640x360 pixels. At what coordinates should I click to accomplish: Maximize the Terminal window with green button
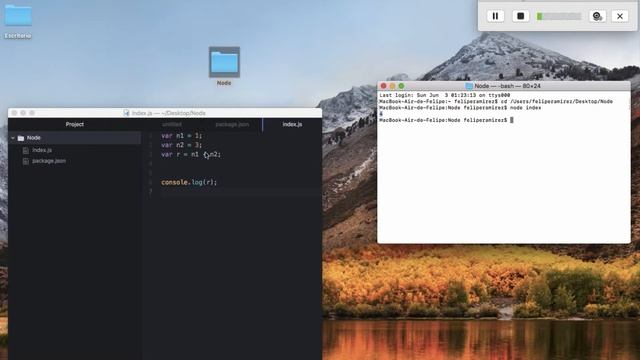coord(401,86)
